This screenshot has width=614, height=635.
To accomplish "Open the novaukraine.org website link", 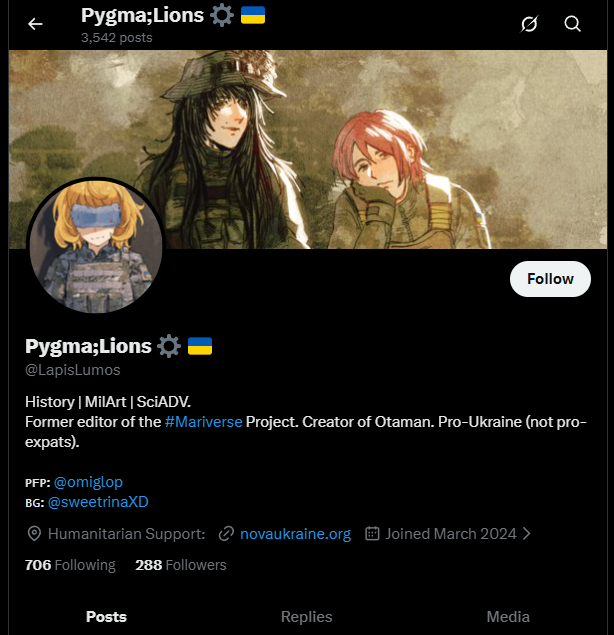I will [296, 534].
